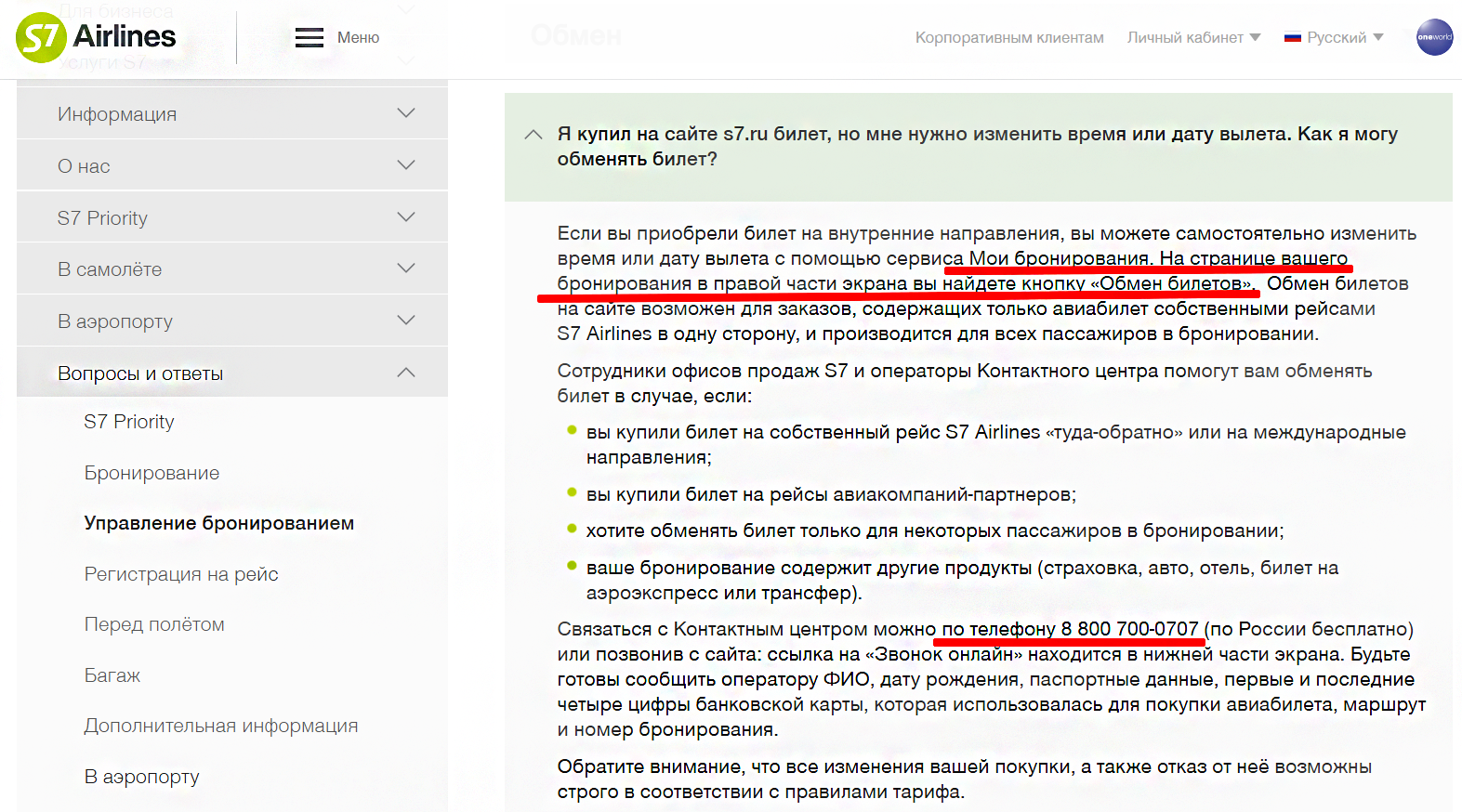
Task: Click the S7 Airlines logo
Action: (96, 37)
